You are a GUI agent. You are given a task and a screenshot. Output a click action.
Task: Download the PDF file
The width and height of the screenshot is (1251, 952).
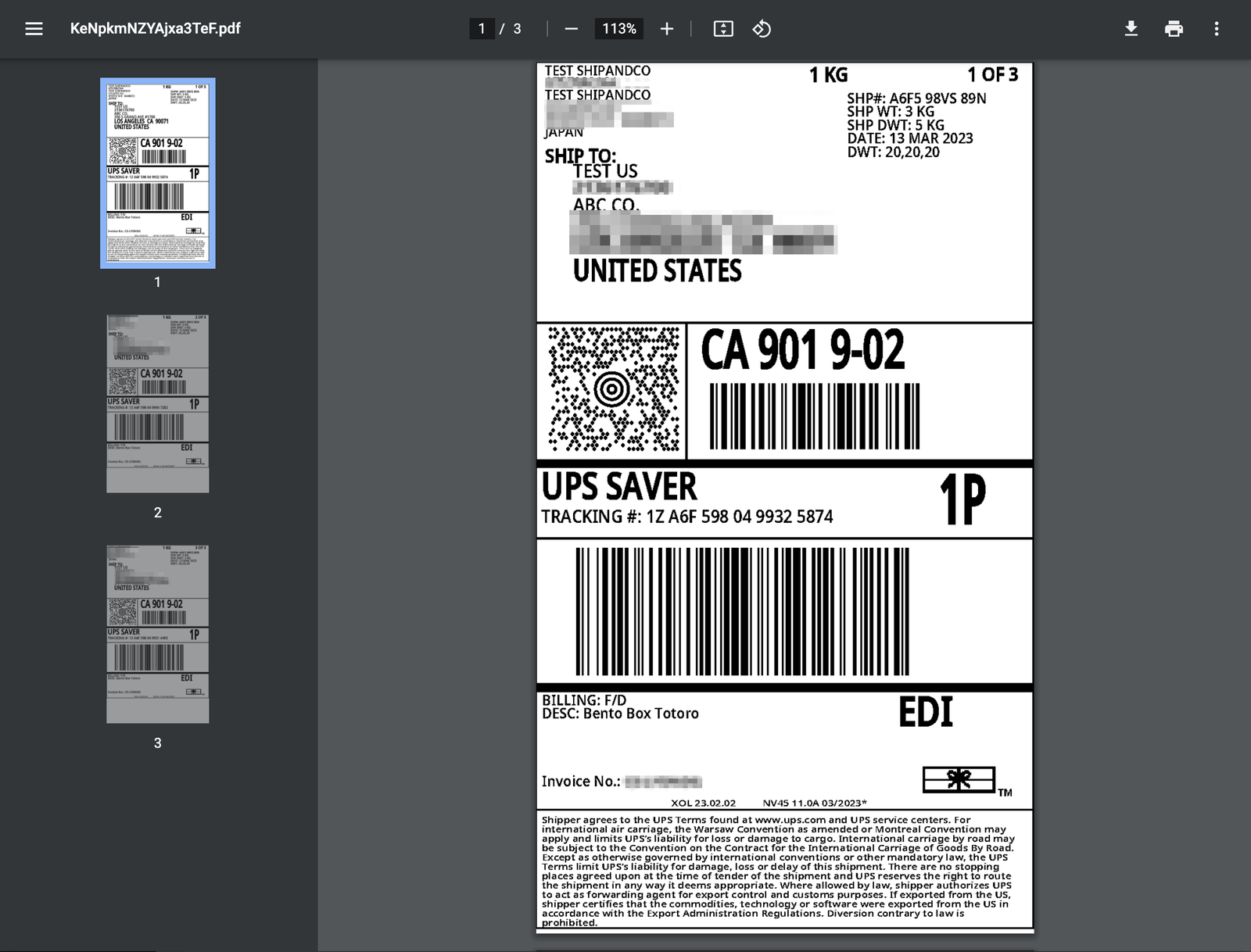(1131, 28)
